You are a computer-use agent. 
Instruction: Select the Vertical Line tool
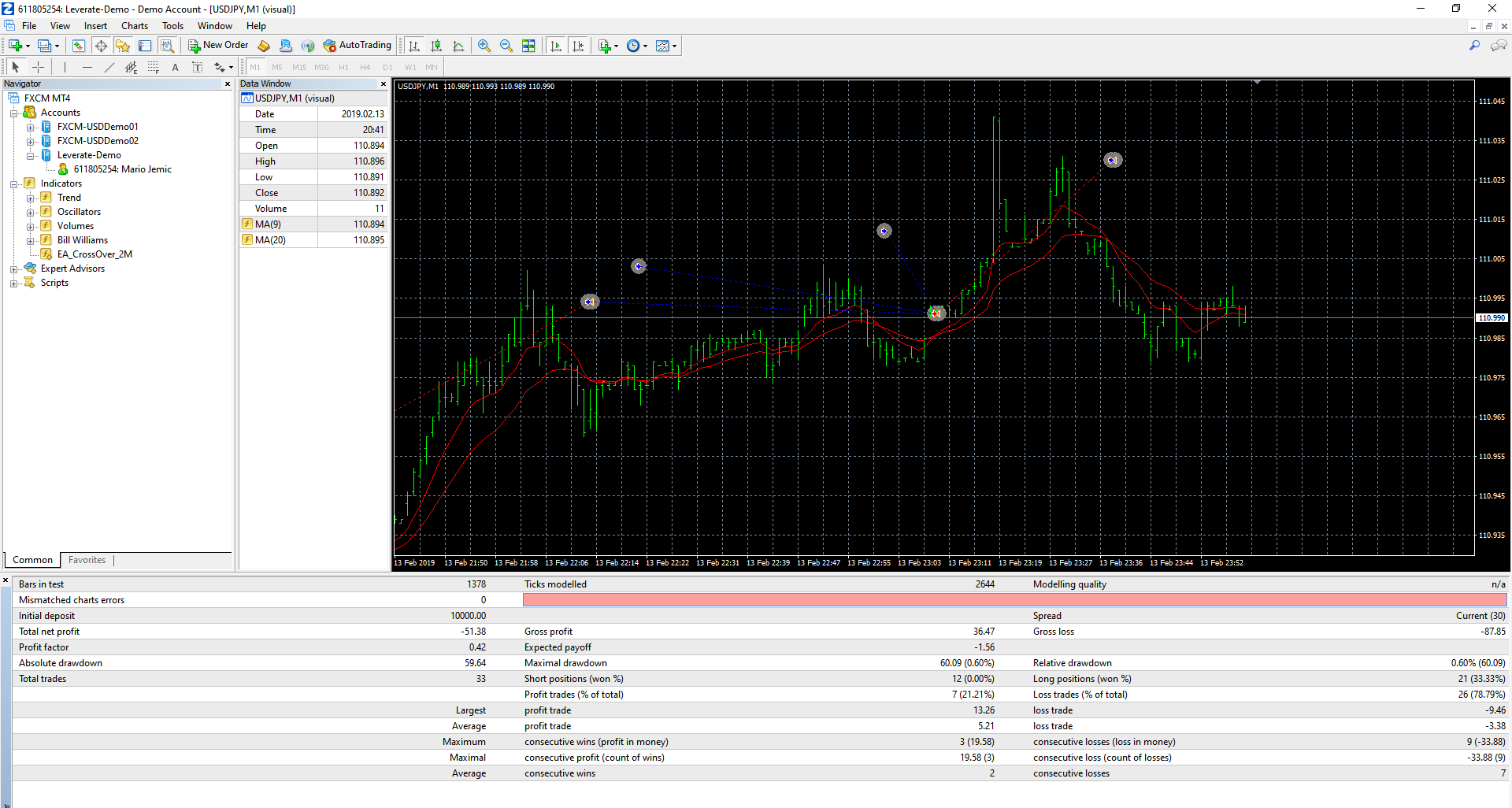coord(65,67)
